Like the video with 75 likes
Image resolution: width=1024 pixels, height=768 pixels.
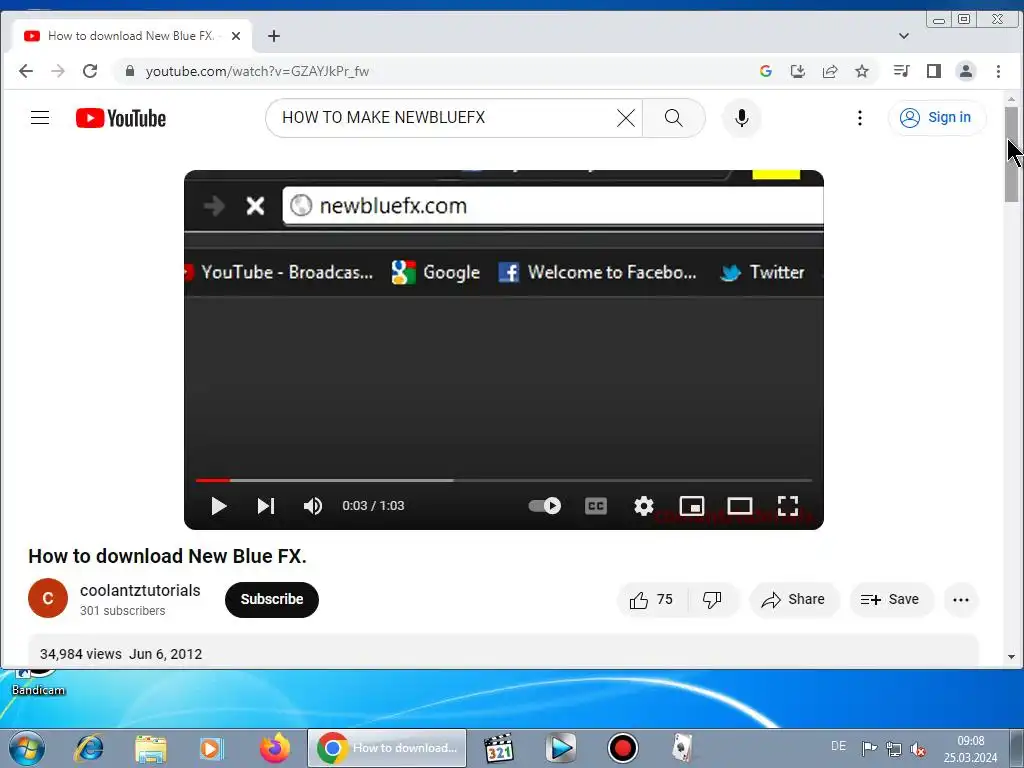coord(651,600)
